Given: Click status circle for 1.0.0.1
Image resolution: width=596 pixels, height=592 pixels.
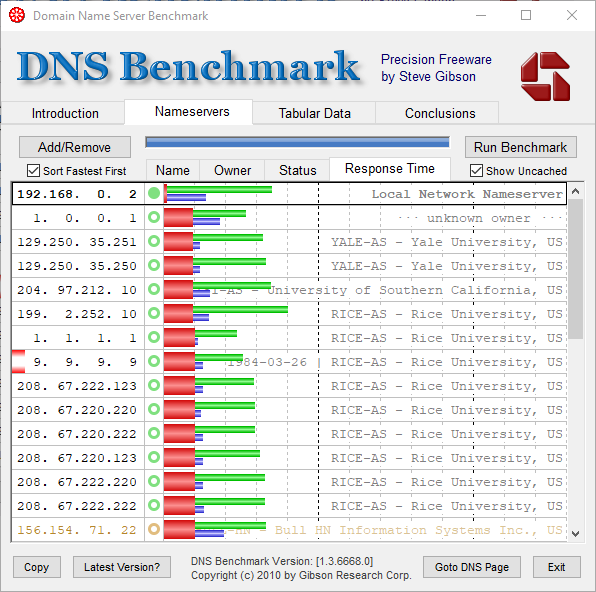Looking at the screenshot, I should 154,217.
